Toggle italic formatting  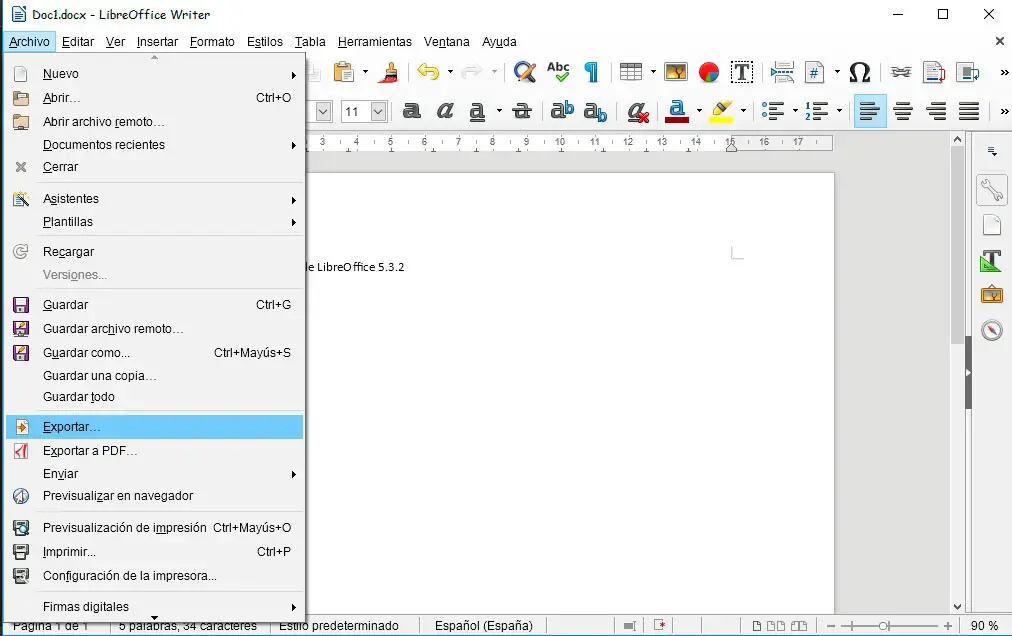(445, 111)
